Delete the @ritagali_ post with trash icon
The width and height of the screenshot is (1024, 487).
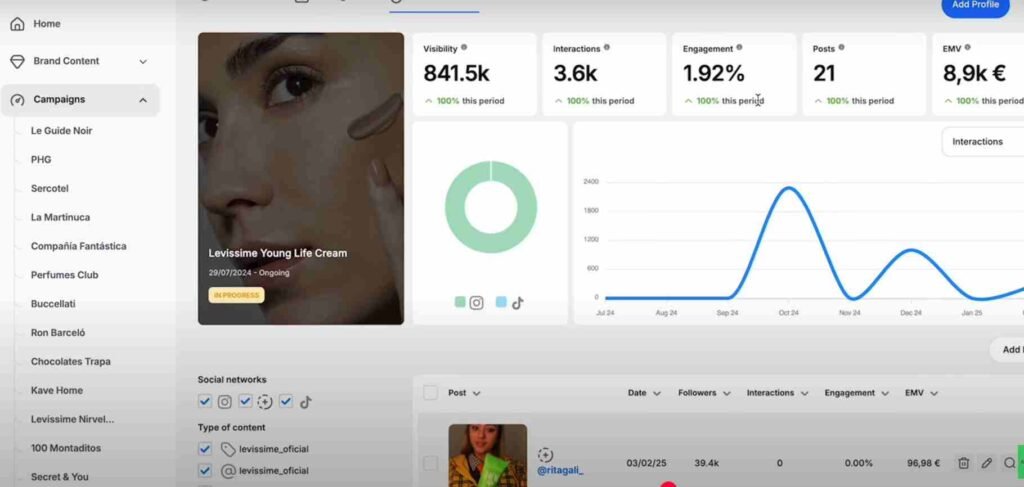tap(963, 463)
